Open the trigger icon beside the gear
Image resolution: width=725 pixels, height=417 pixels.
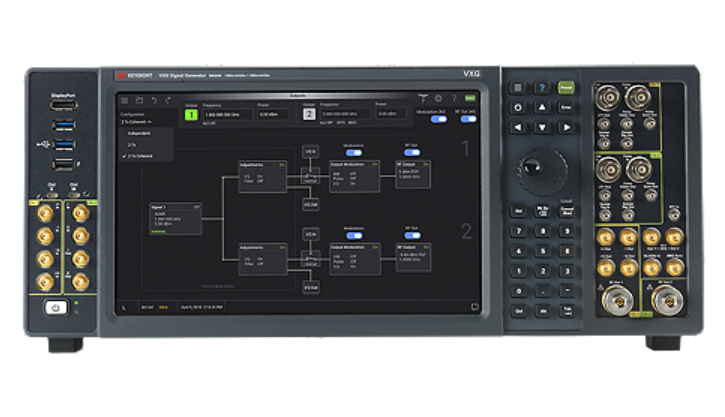click(423, 98)
